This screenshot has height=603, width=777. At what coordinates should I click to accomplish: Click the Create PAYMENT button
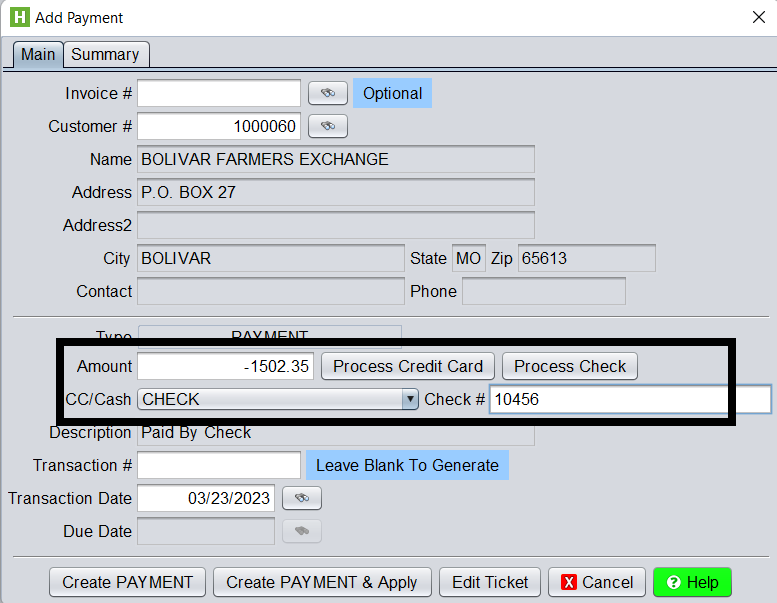(128, 582)
